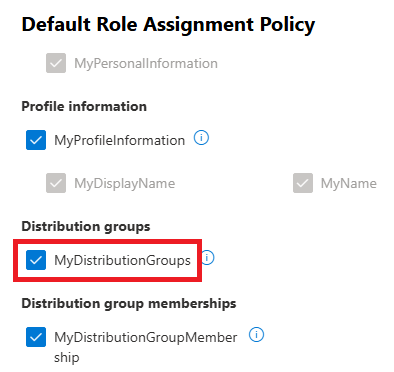Click the Default Role Assignment Policy heading
Viewport: 394px width, 372px height.
[168, 25]
